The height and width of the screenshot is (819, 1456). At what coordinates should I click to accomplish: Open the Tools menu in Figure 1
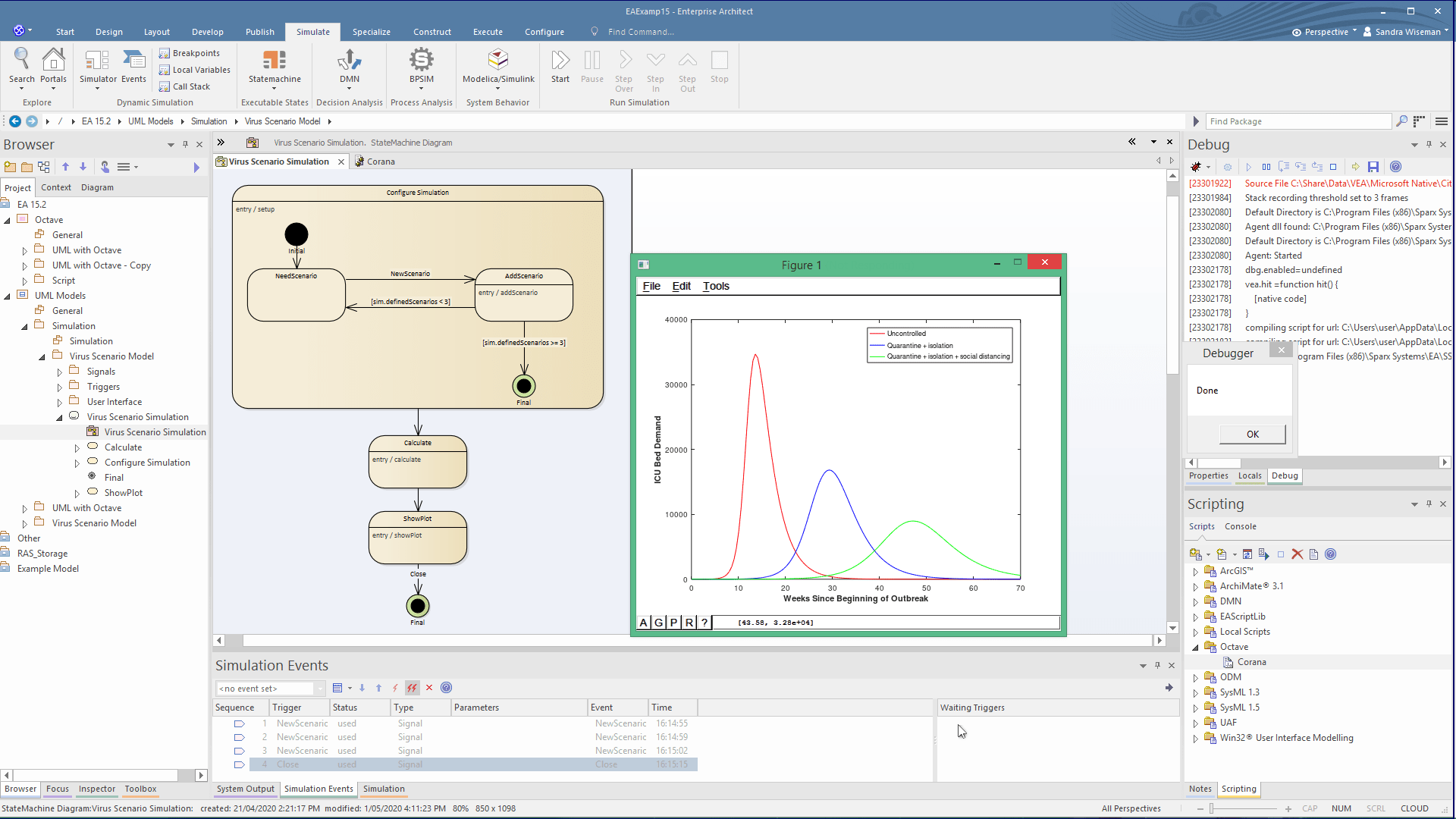(x=715, y=286)
